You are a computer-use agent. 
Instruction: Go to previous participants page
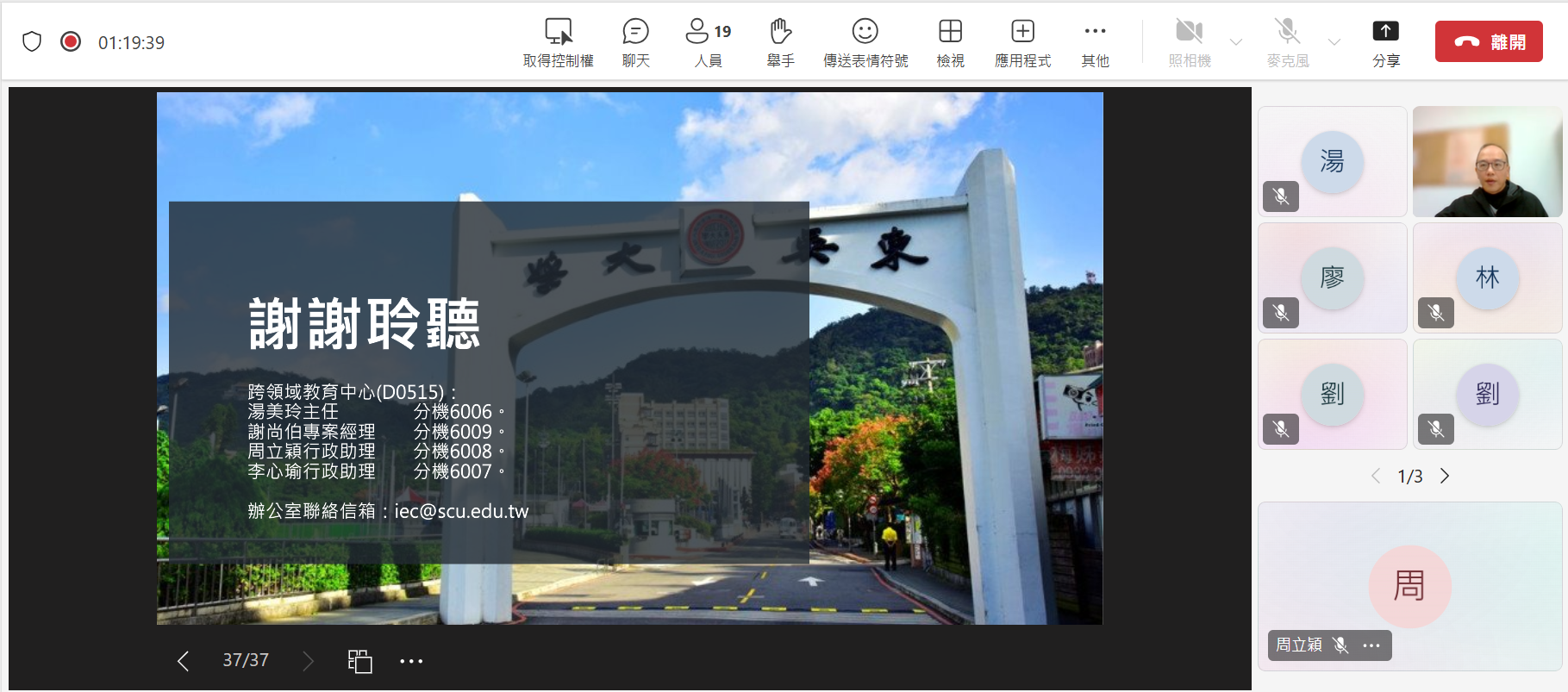pos(1376,476)
